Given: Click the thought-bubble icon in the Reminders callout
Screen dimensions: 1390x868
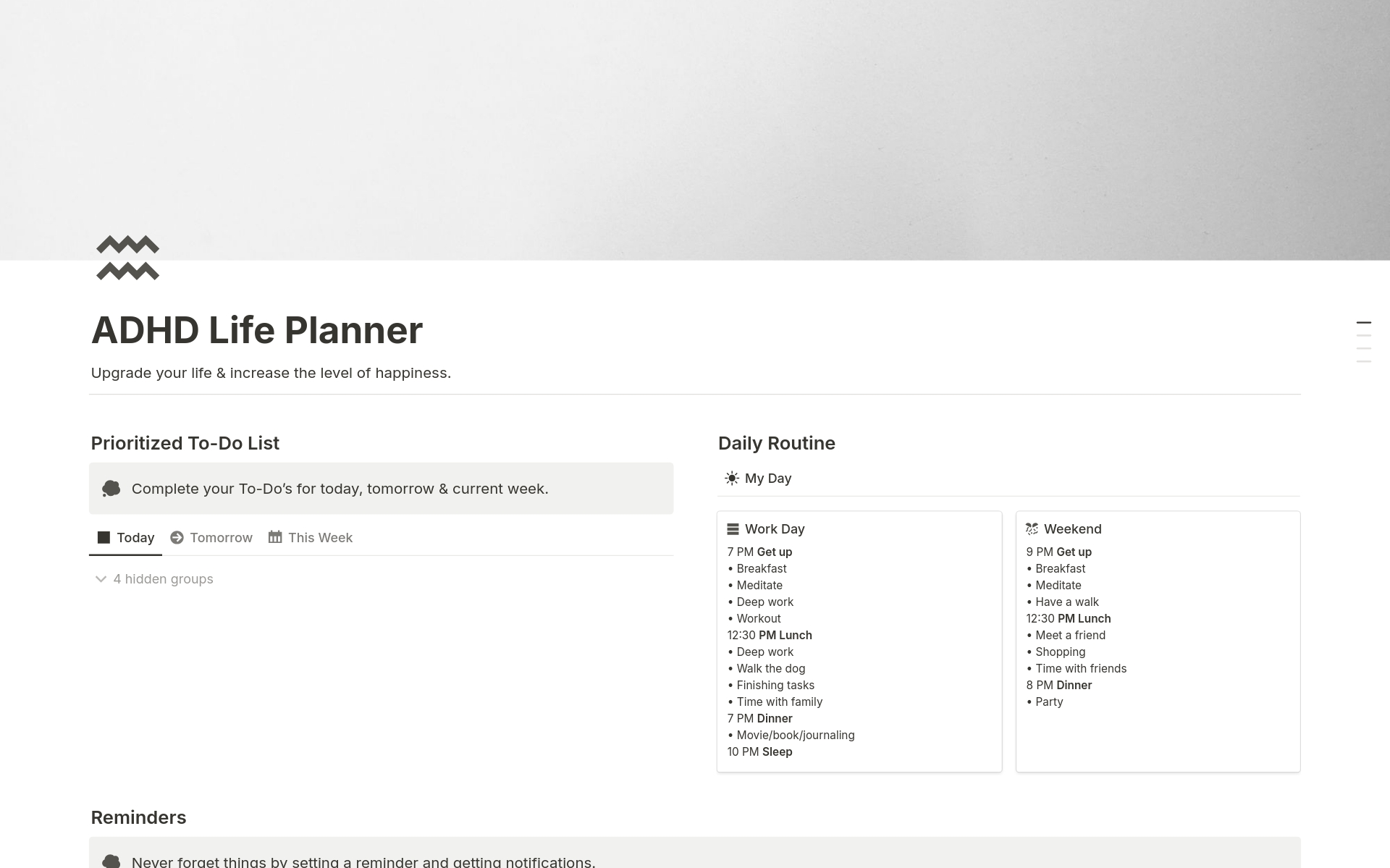Looking at the screenshot, I should [x=110, y=861].
